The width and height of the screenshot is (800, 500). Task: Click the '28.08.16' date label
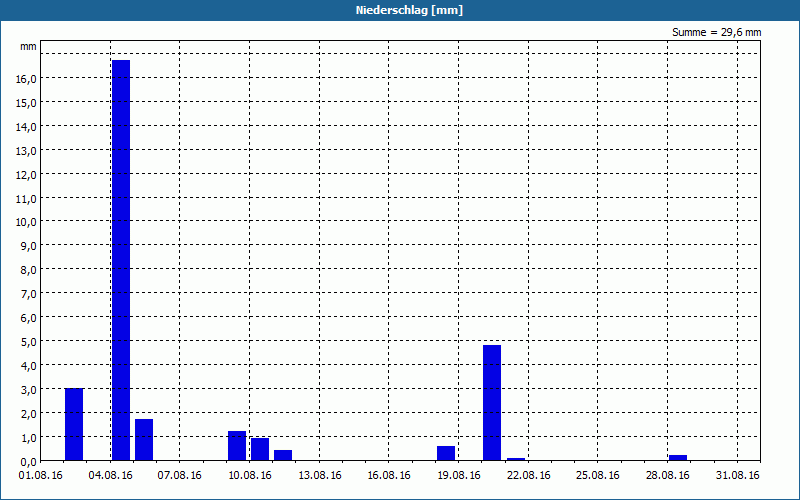pyautogui.click(x=668, y=476)
